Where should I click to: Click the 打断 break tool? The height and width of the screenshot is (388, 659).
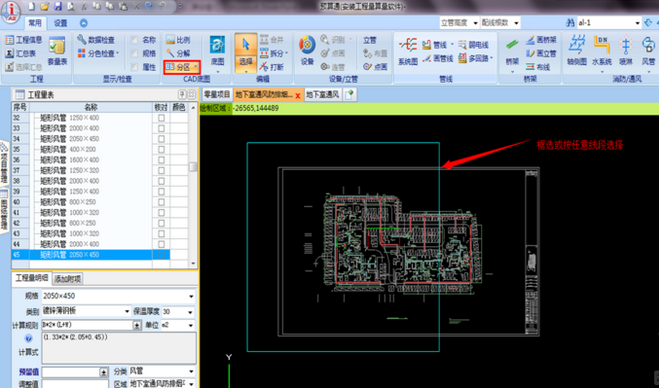coord(272,67)
